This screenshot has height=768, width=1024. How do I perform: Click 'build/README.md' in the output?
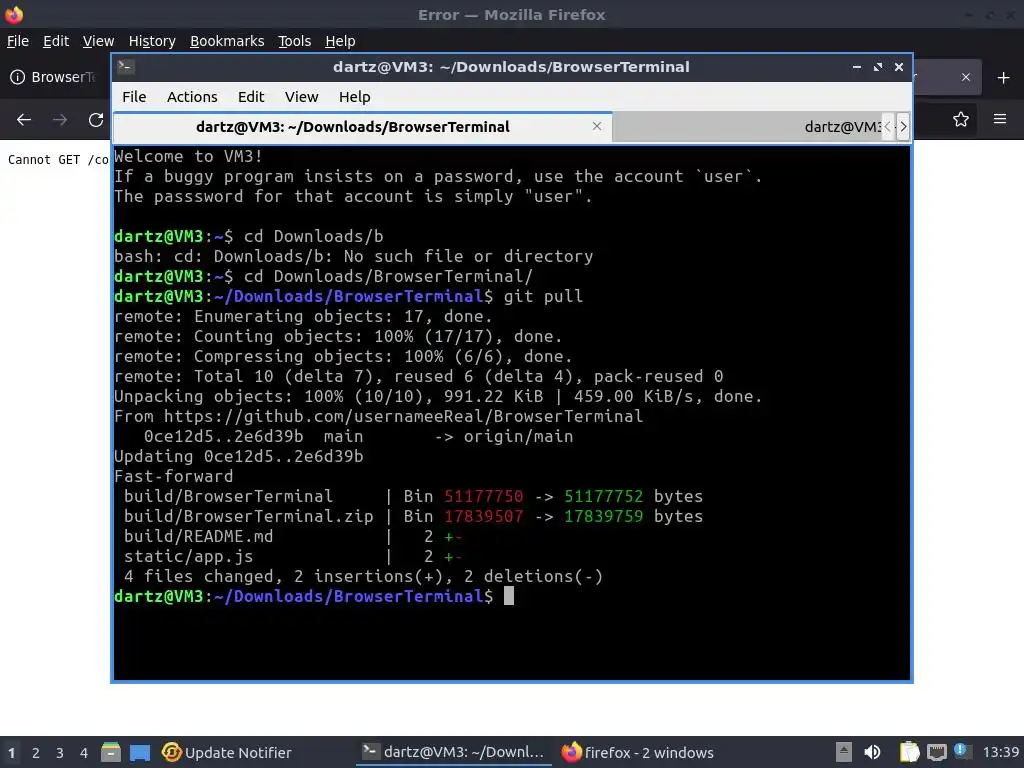point(199,537)
